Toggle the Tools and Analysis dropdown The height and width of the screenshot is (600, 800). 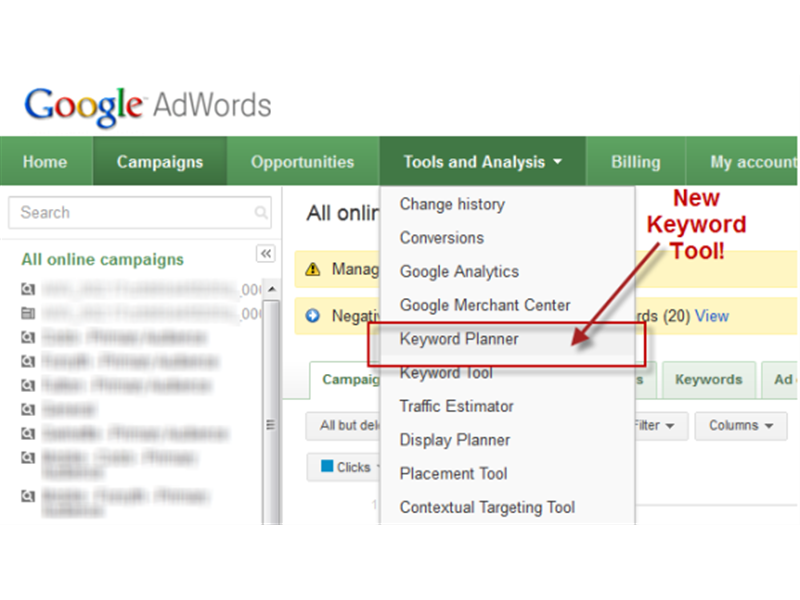(x=483, y=161)
